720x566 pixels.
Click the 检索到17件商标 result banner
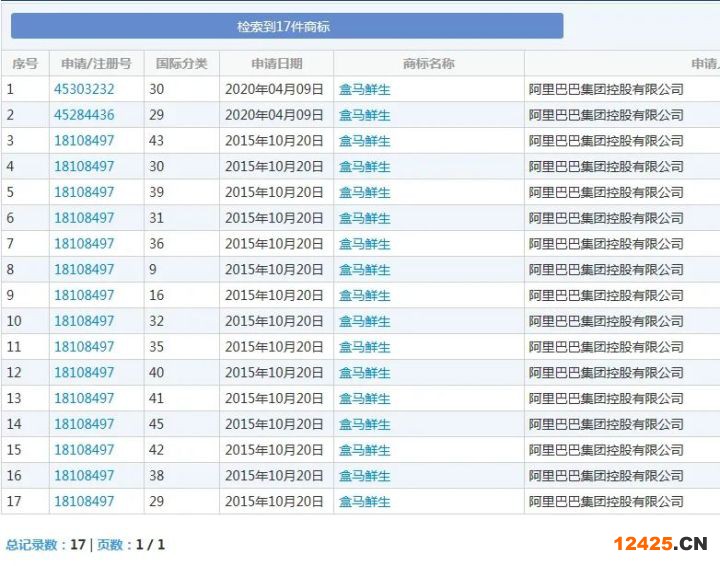[x=287, y=26]
